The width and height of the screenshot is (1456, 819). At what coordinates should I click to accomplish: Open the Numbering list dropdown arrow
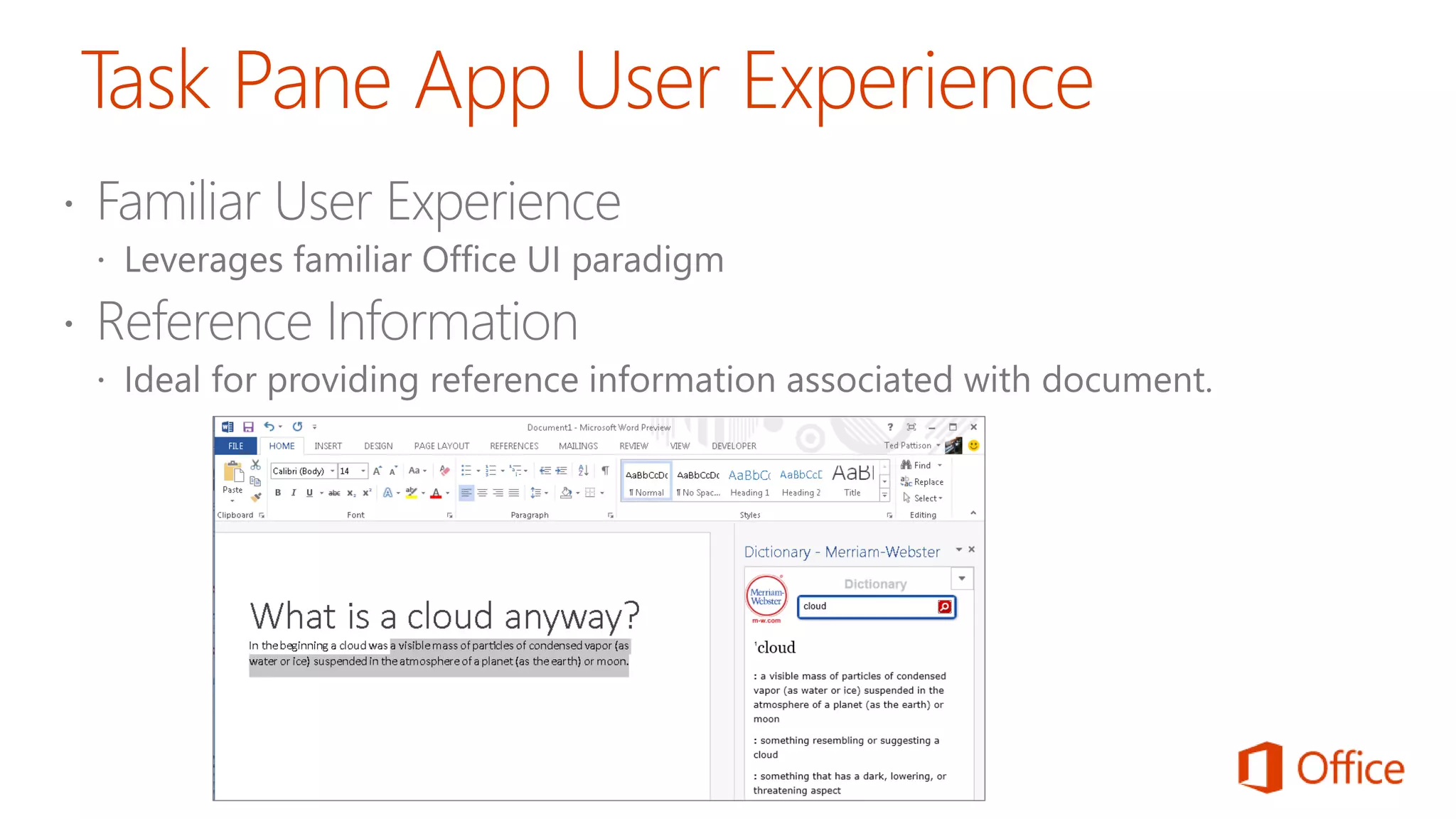coord(503,471)
